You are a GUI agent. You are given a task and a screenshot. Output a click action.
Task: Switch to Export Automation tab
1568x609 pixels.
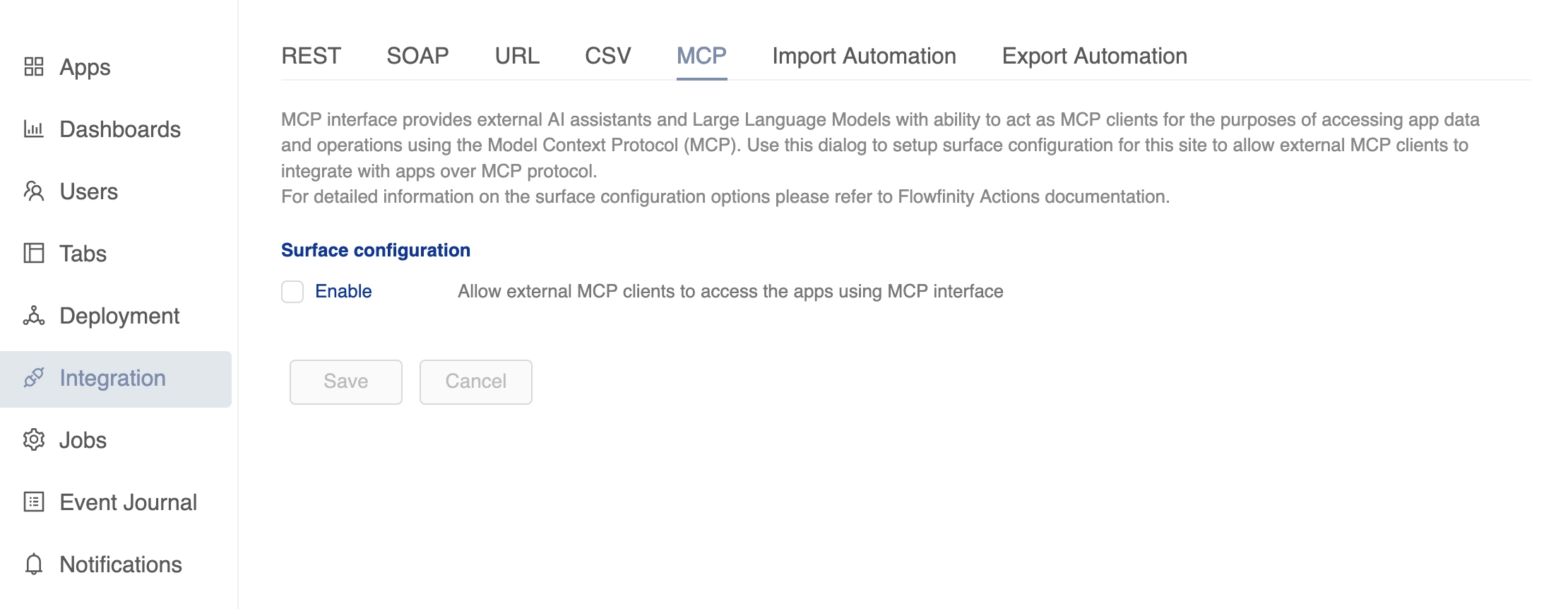[x=1094, y=56]
